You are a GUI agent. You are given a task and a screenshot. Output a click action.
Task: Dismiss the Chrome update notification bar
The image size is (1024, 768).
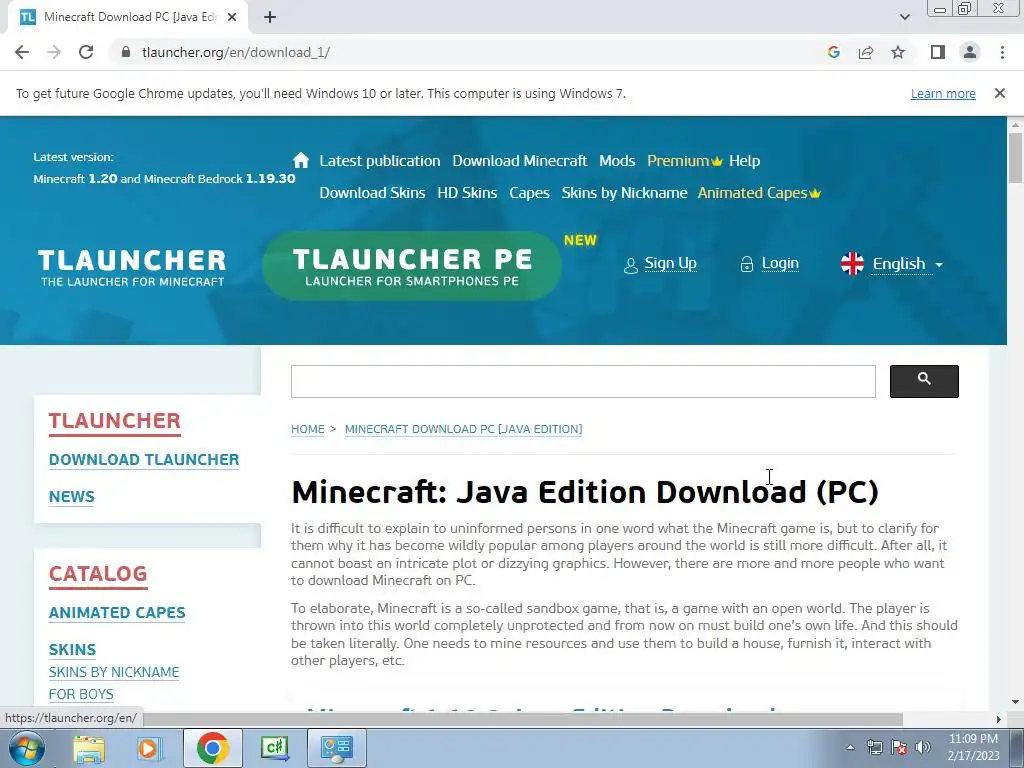[x=999, y=93]
